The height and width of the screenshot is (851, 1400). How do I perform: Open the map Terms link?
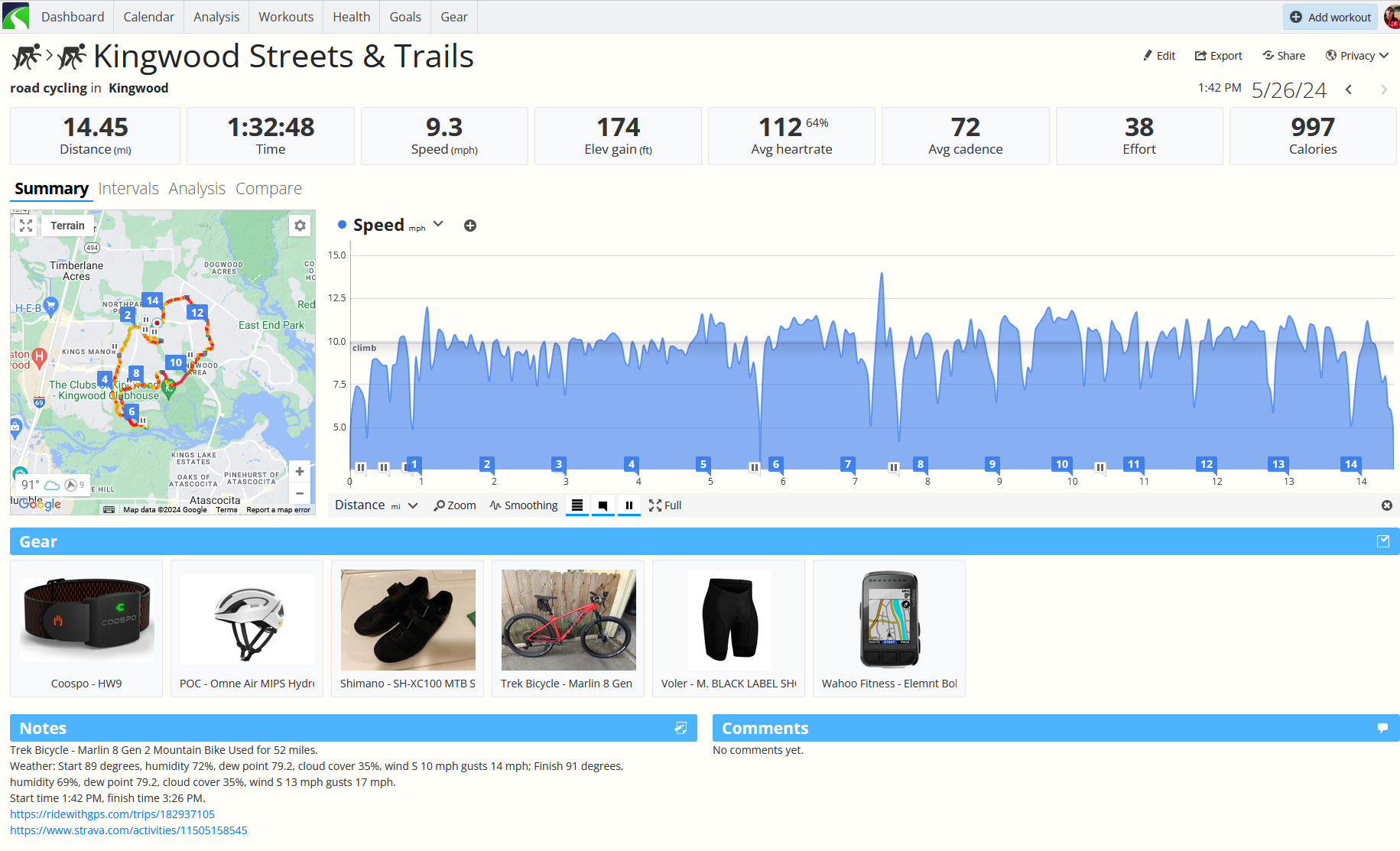point(226,510)
